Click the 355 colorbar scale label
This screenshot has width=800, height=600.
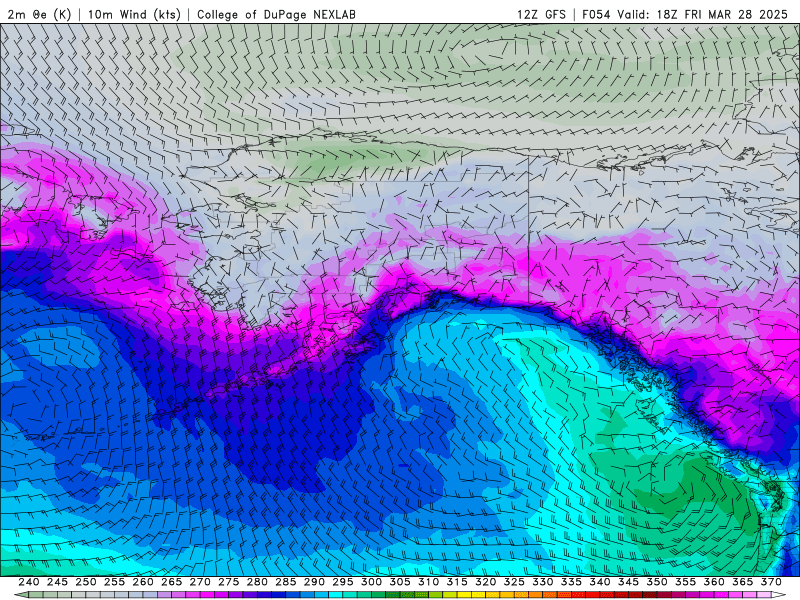(686, 582)
